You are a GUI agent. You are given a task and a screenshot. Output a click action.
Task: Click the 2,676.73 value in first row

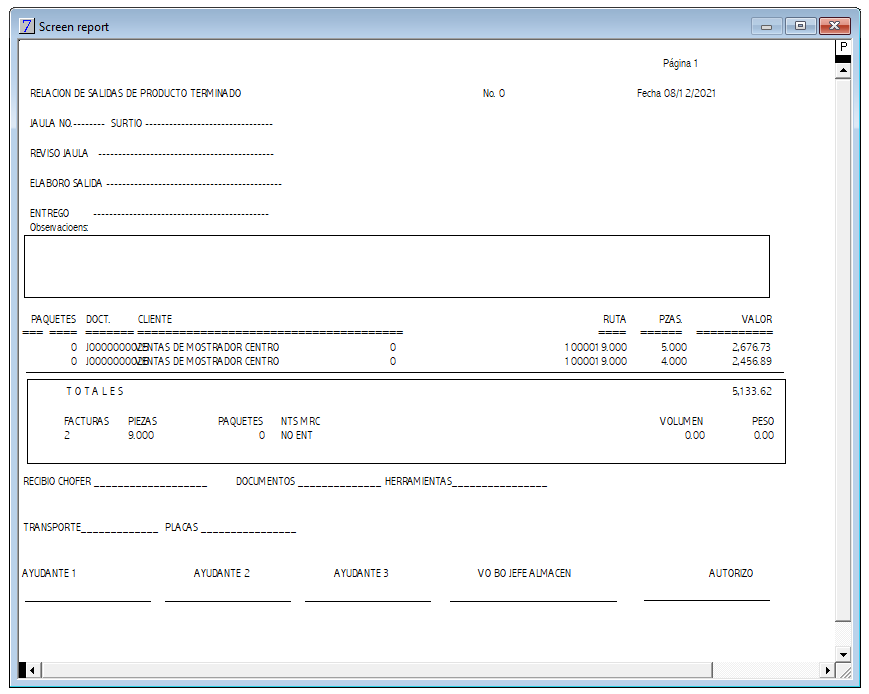click(751, 347)
